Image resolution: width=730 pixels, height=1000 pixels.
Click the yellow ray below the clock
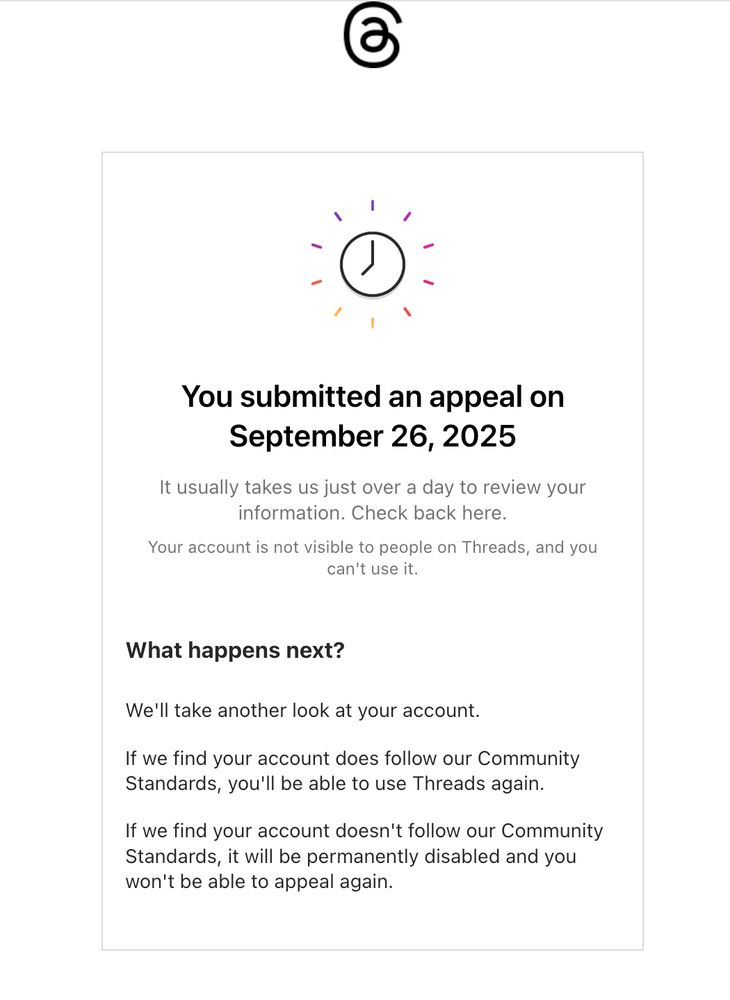[x=372, y=323]
